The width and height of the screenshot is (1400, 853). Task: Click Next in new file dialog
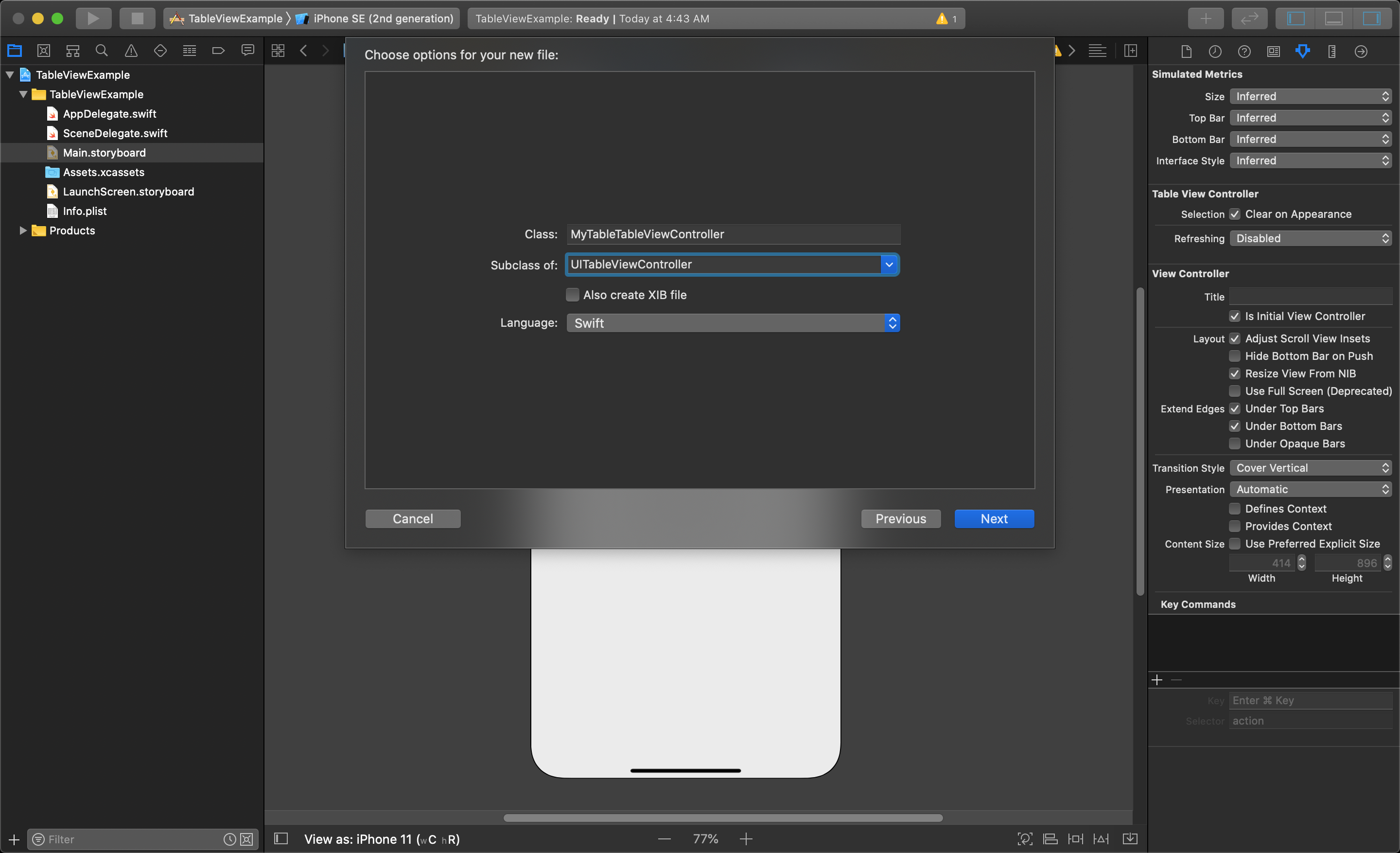point(994,519)
